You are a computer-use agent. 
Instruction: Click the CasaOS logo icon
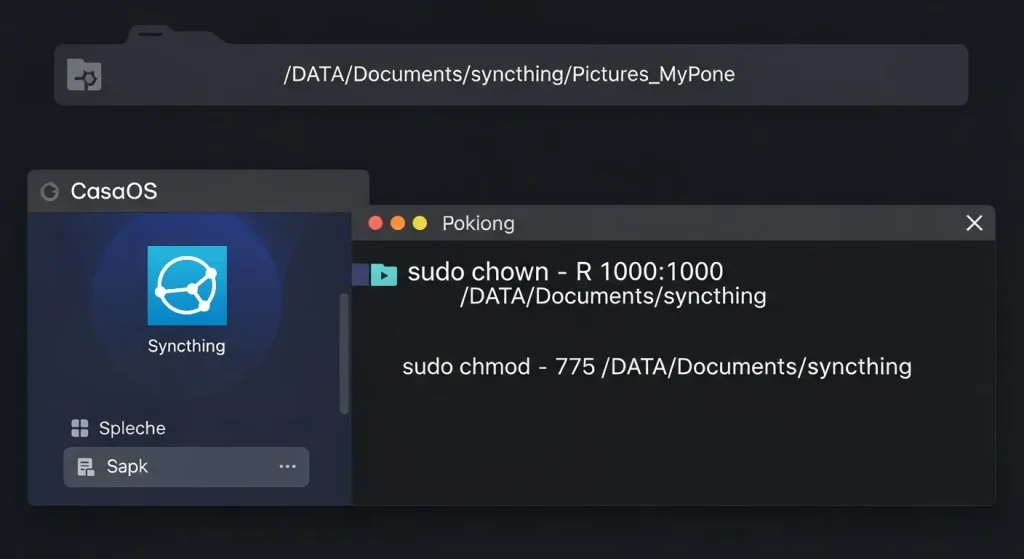click(49, 192)
